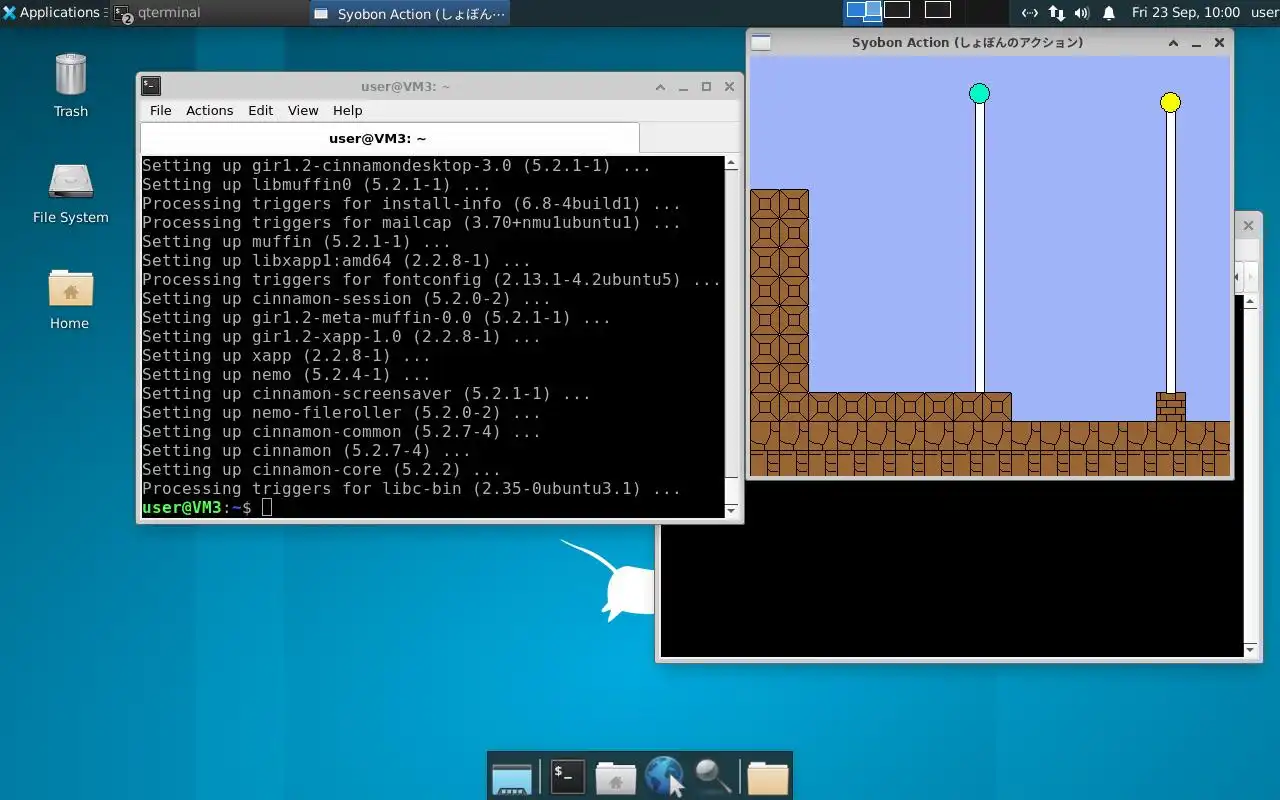
Task: Roll up the Syobon Action window
Action: 1174,43
